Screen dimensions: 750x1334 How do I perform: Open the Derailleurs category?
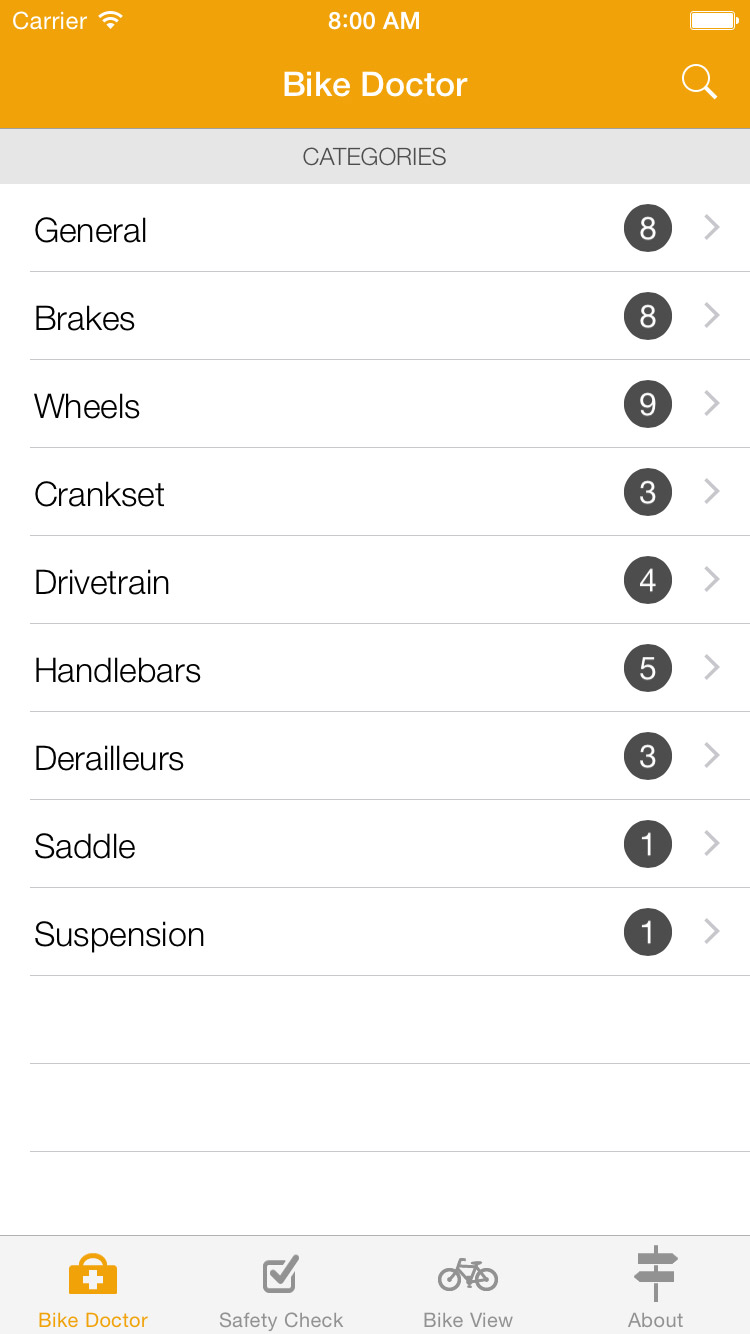[109, 759]
